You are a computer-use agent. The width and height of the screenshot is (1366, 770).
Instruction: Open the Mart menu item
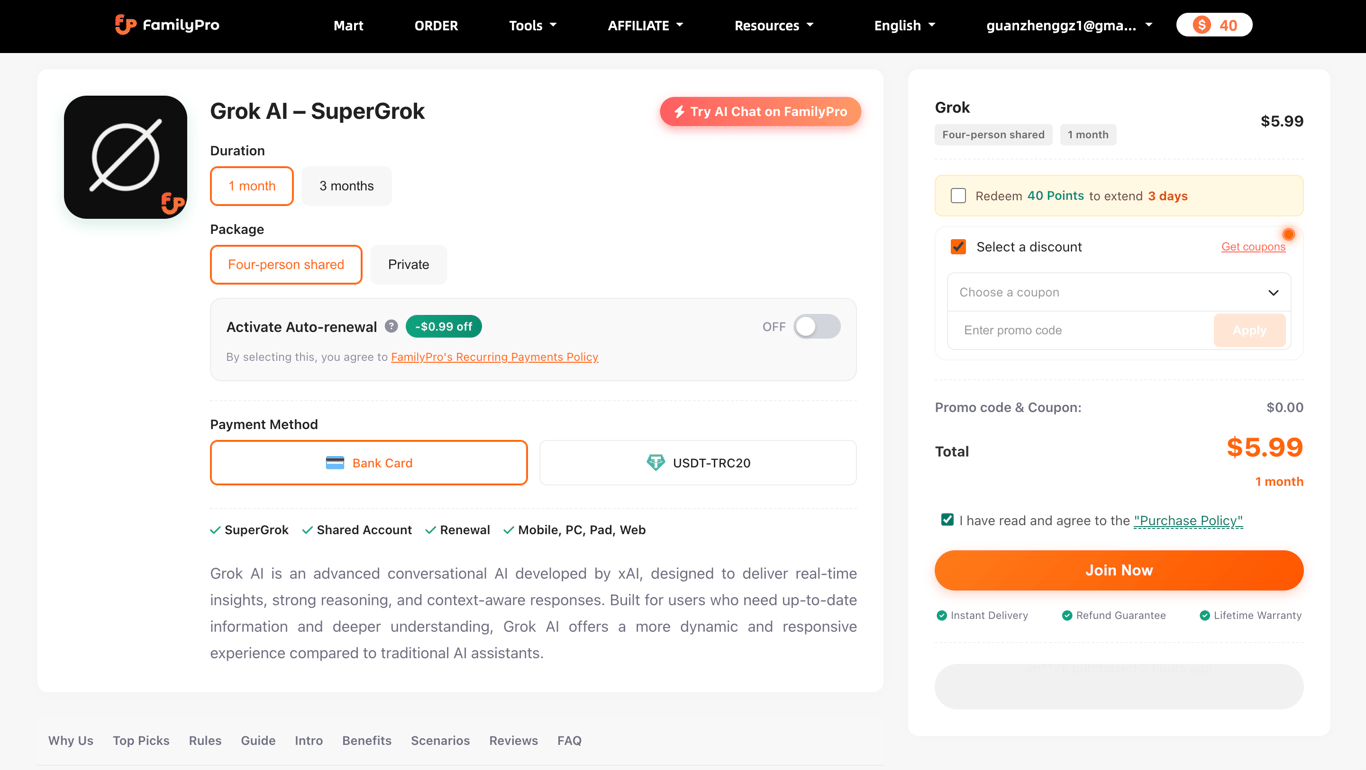(x=348, y=26)
